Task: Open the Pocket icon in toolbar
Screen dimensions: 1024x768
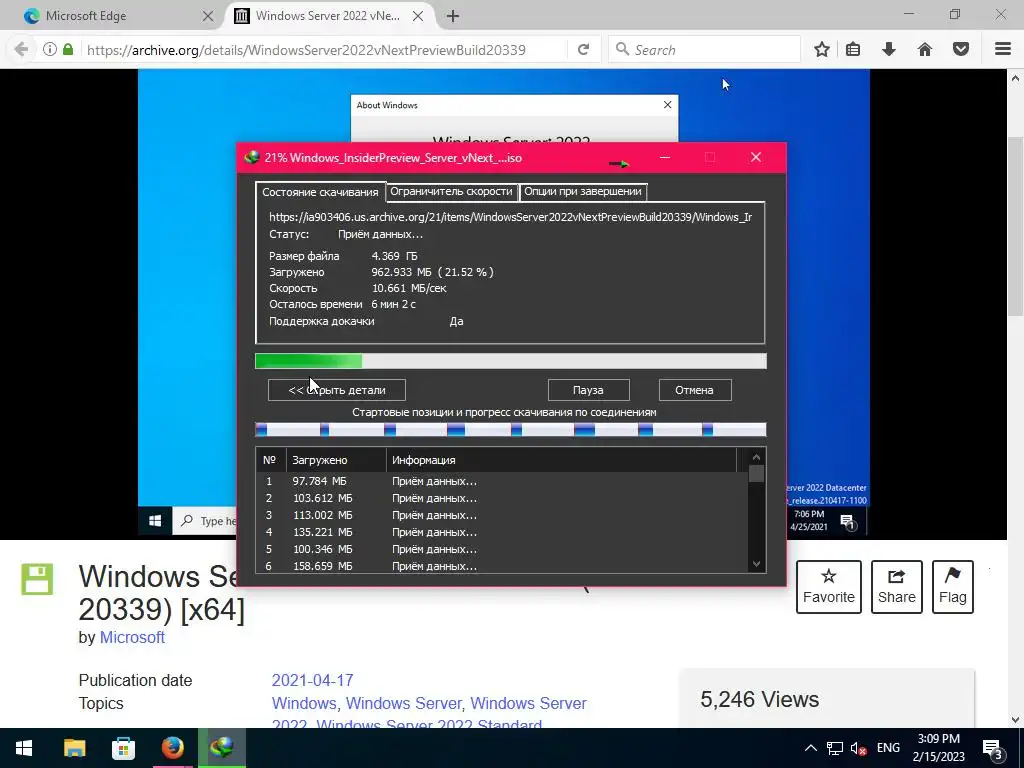Action: pos(961,50)
